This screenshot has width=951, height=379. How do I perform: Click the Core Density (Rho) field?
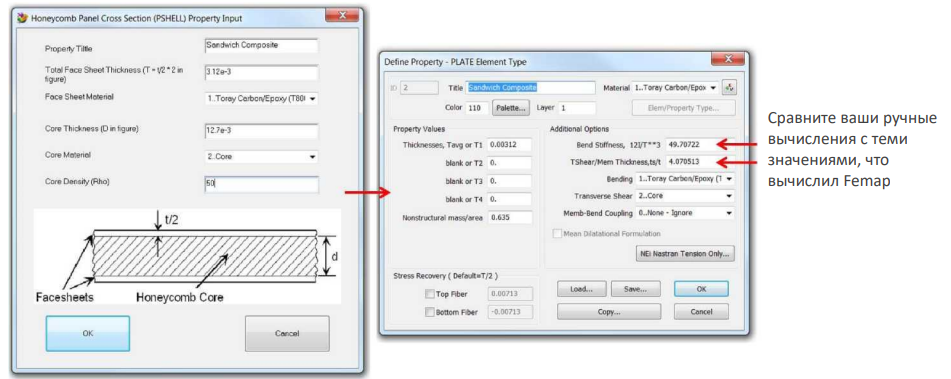click(261, 184)
